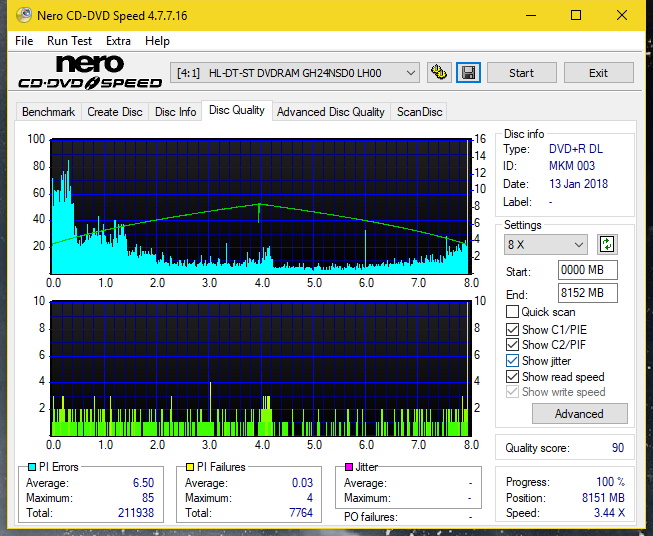
Task: Click the Position value 8151 MB
Action: click(603, 498)
